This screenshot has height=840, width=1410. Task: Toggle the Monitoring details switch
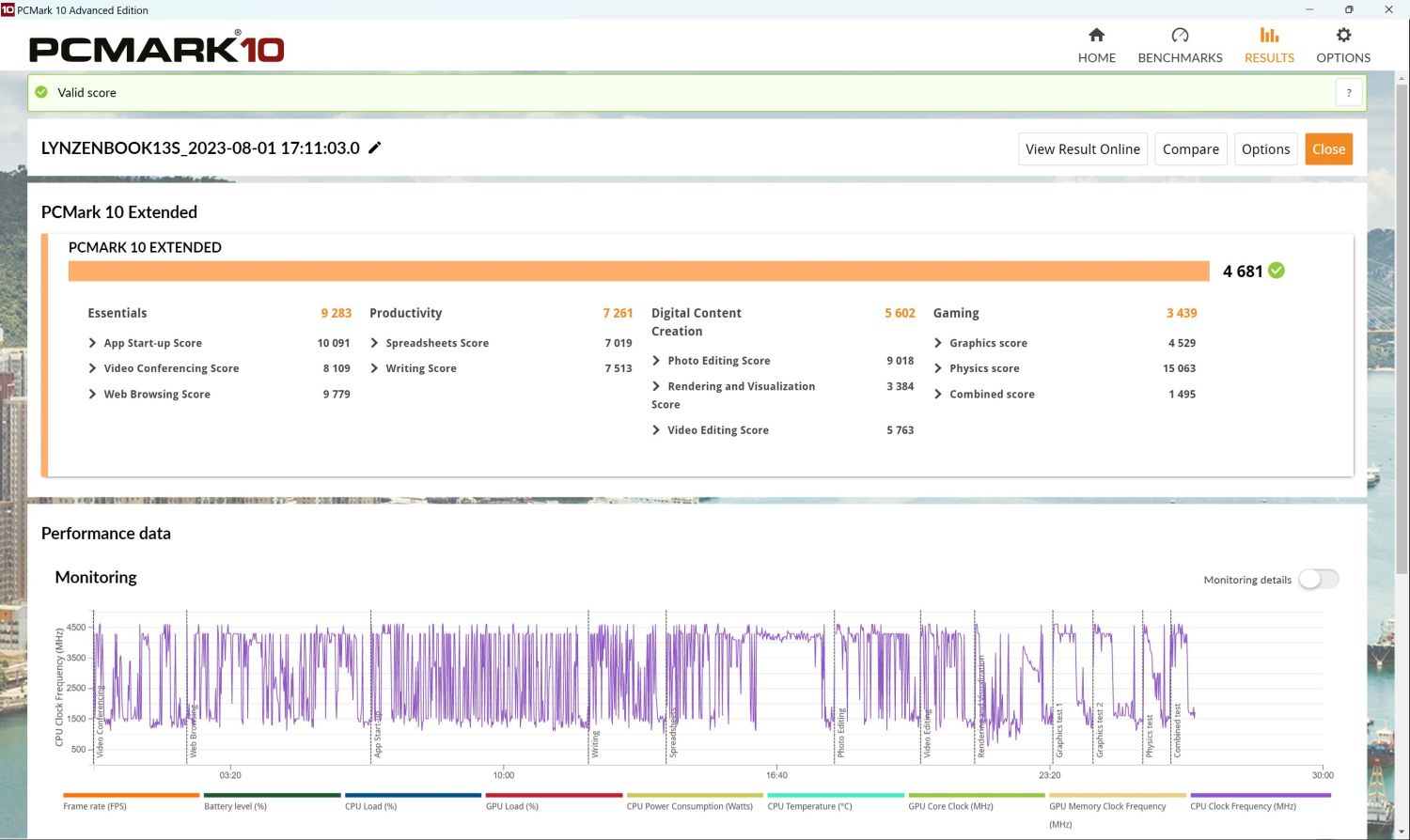click(x=1319, y=579)
